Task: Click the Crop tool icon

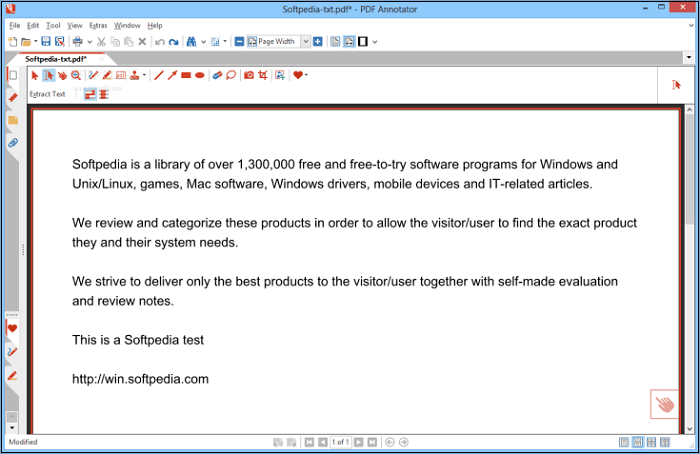Action: pyautogui.click(x=263, y=75)
